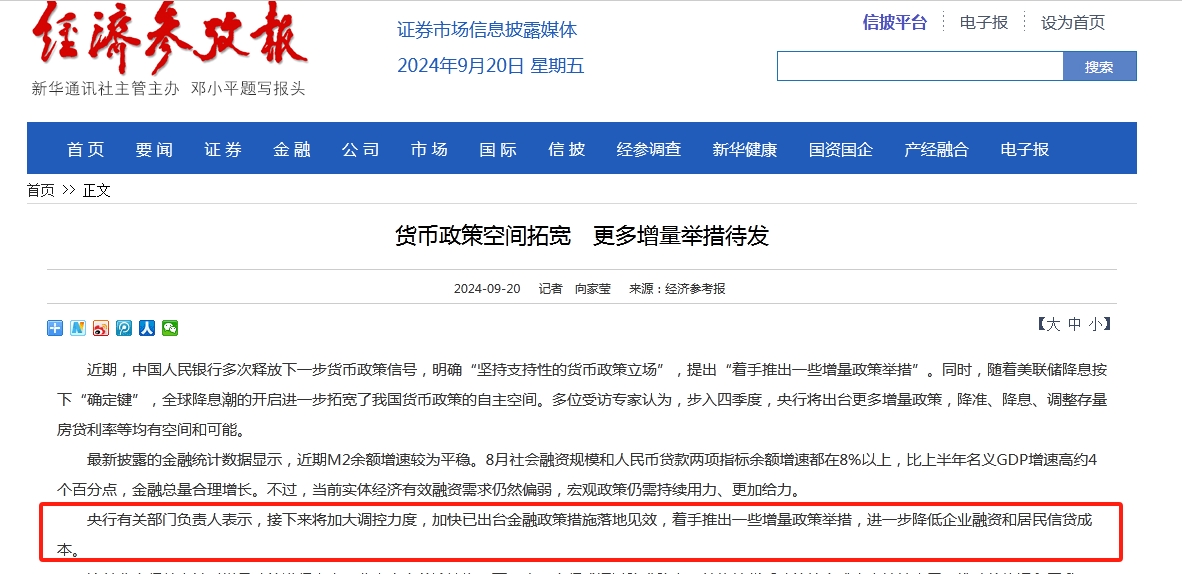Share via the teal P icon
This screenshot has width=1182, height=574.
(x=124, y=328)
